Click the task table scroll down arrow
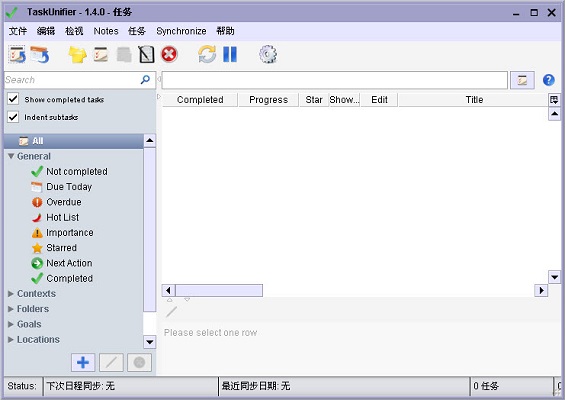The width and height of the screenshot is (565, 400). pyautogui.click(x=554, y=277)
